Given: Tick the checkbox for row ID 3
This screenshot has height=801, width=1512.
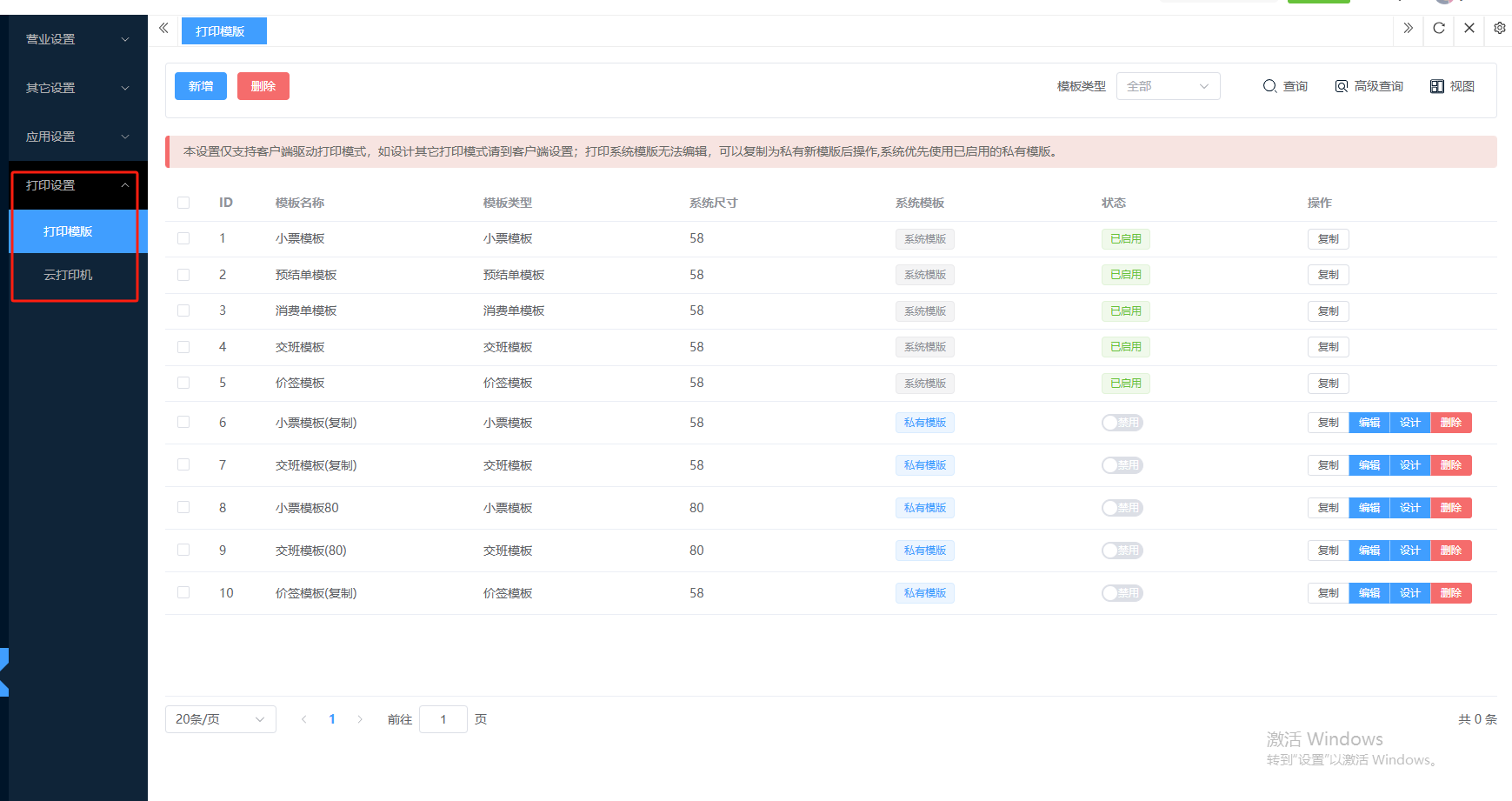Looking at the screenshot, I should click(x=183, y=310).
